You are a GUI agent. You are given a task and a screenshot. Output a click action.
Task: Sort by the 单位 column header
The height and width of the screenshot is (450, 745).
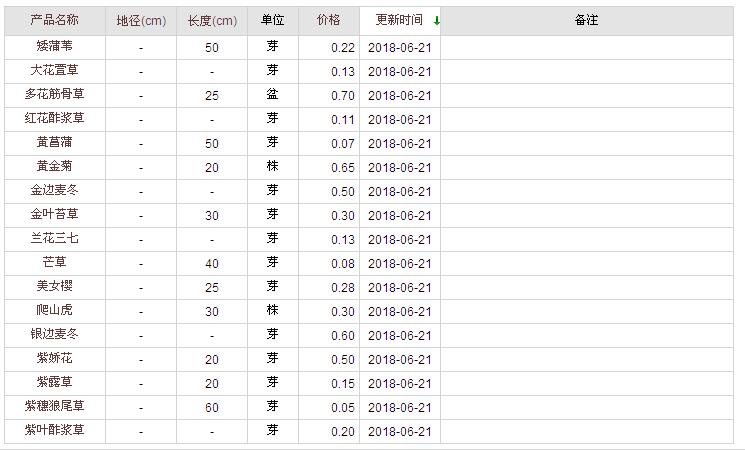pos(272,20)
